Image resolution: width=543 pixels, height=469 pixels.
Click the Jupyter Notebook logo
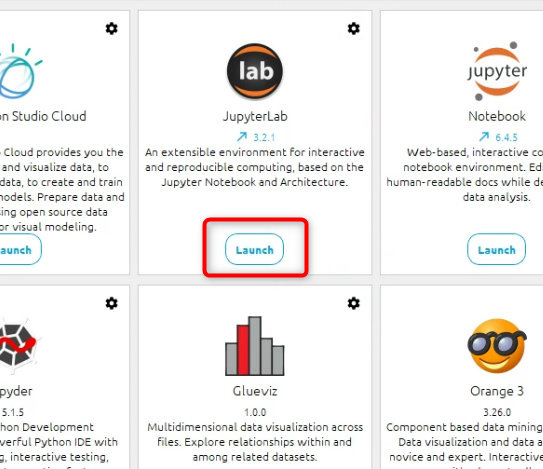pos(497,71)
